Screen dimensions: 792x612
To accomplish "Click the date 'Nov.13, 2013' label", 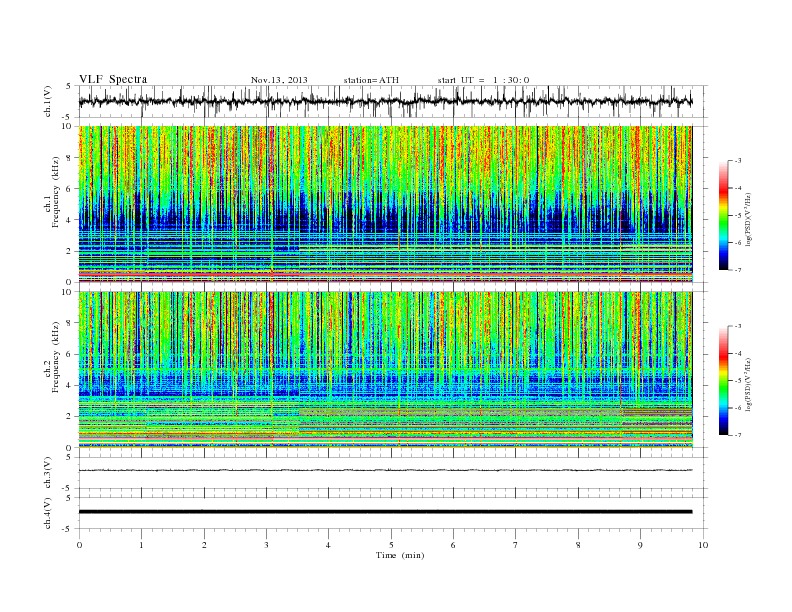I will [x=279, y=80].
